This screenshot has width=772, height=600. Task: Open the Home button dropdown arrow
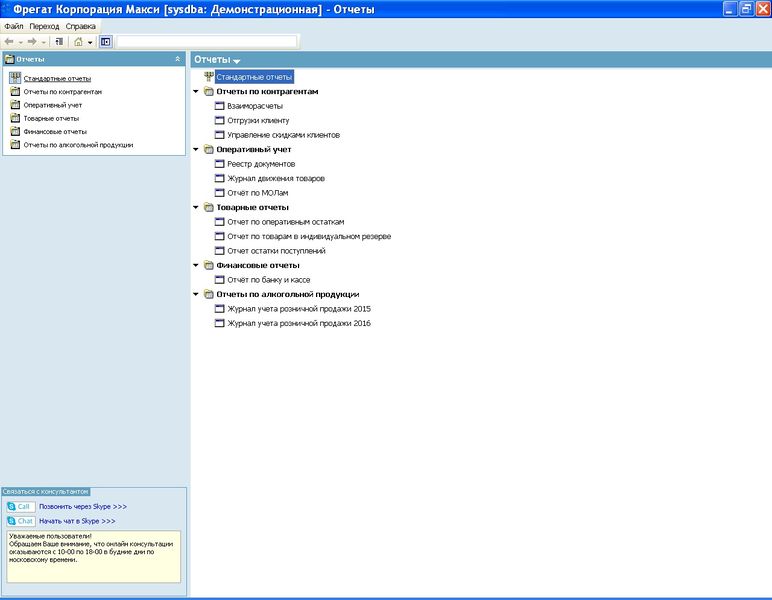pos(90,42)
